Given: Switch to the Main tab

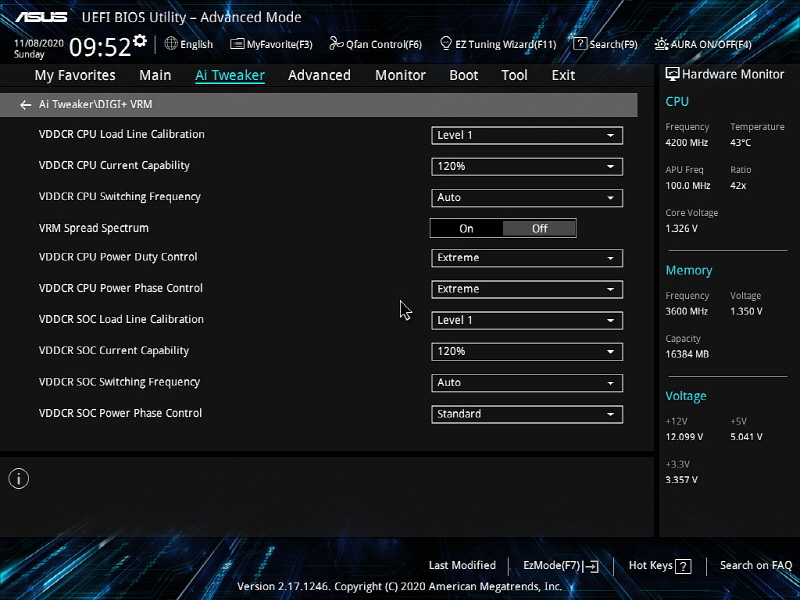Looking at the screenshot, I should tap(155, 76).
